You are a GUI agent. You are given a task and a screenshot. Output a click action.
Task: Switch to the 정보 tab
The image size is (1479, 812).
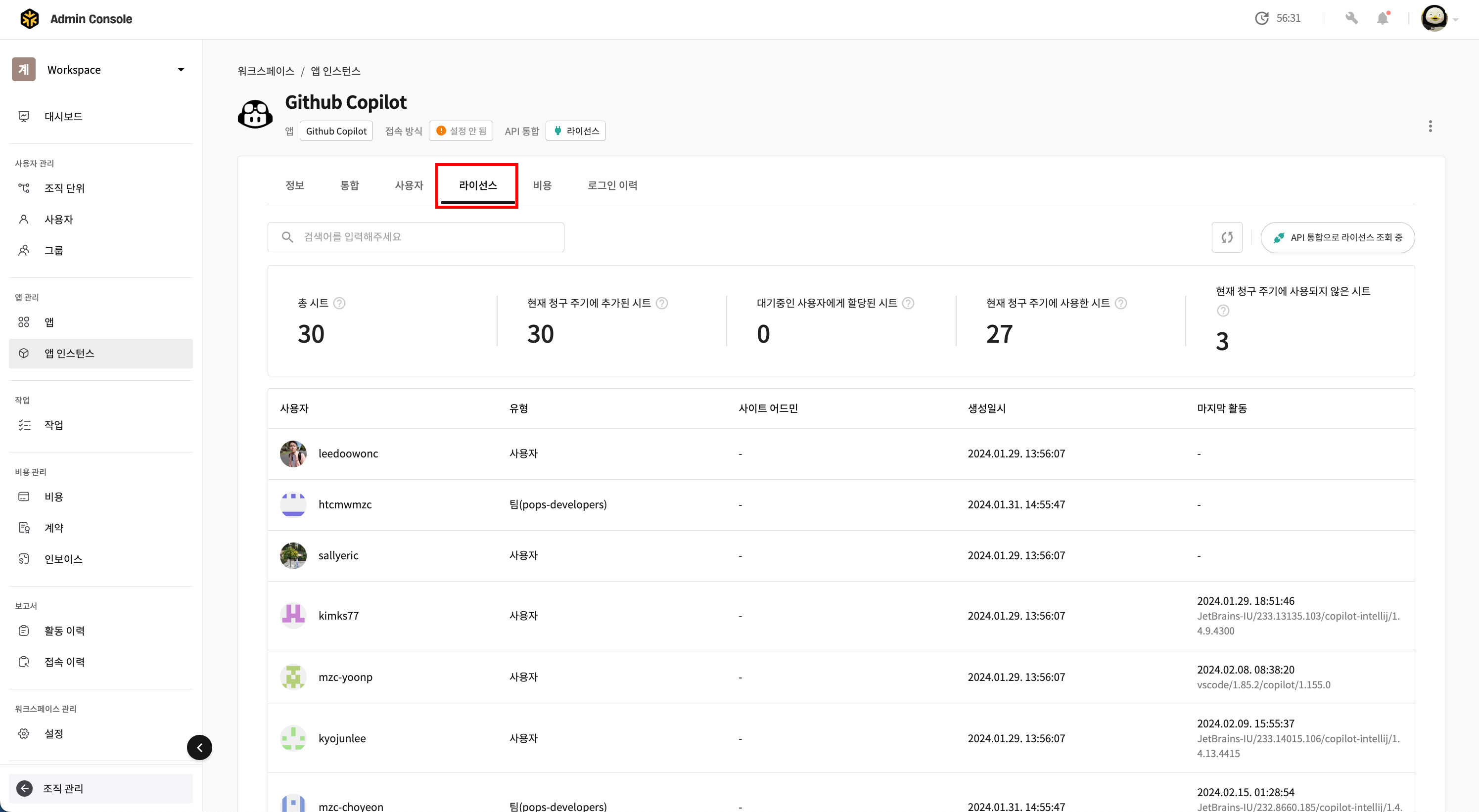(x=294, y=185)
